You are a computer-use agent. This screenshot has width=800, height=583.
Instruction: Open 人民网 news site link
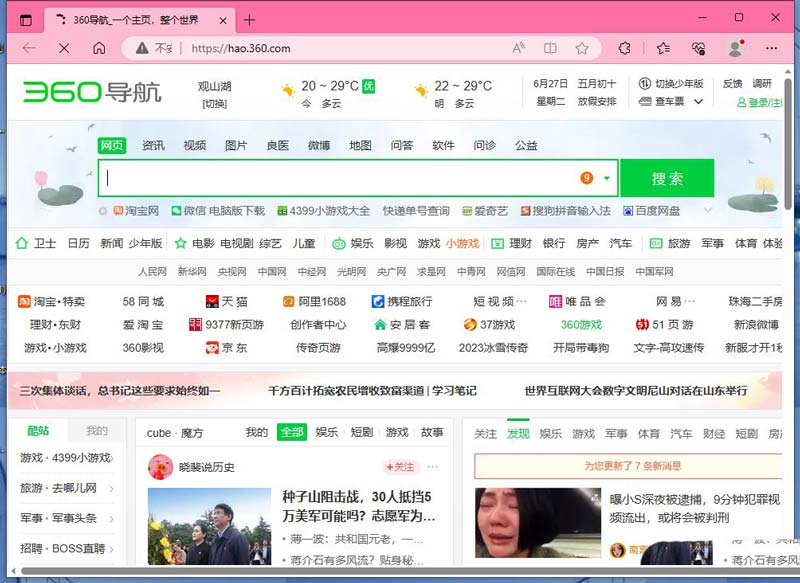click(152, 271)
